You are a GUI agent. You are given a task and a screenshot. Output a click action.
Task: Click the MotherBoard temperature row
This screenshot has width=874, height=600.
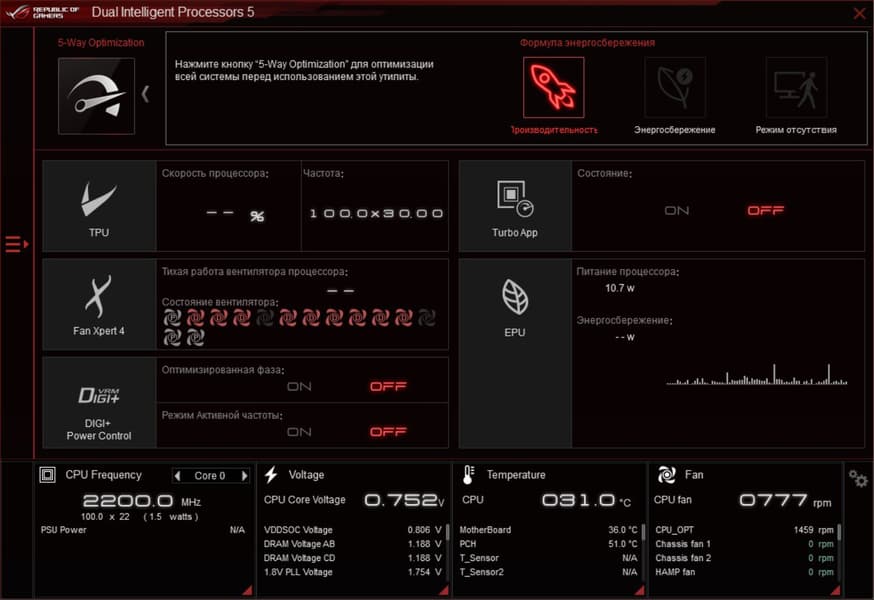(x=548, y=530)
